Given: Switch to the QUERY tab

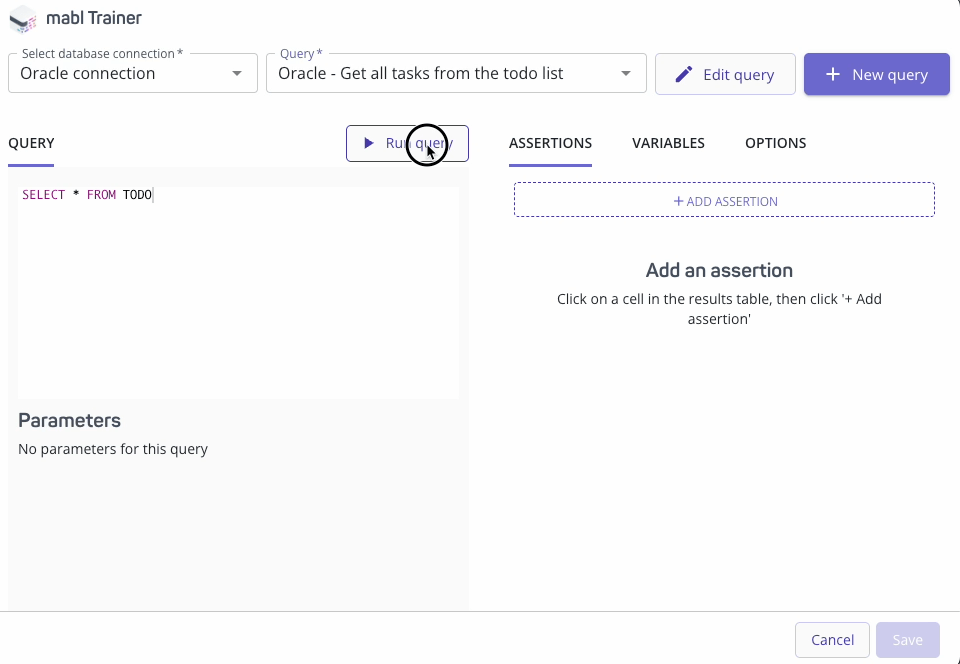Looking at the screenshot, I should click(x=31, y=143).
